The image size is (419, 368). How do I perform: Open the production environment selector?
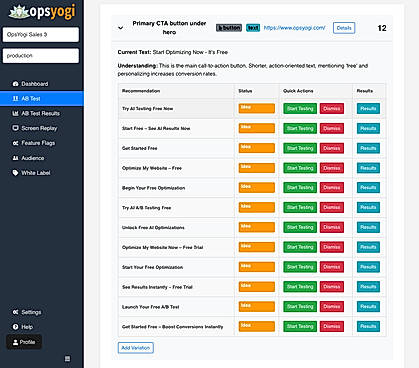(x=41, y=56)
